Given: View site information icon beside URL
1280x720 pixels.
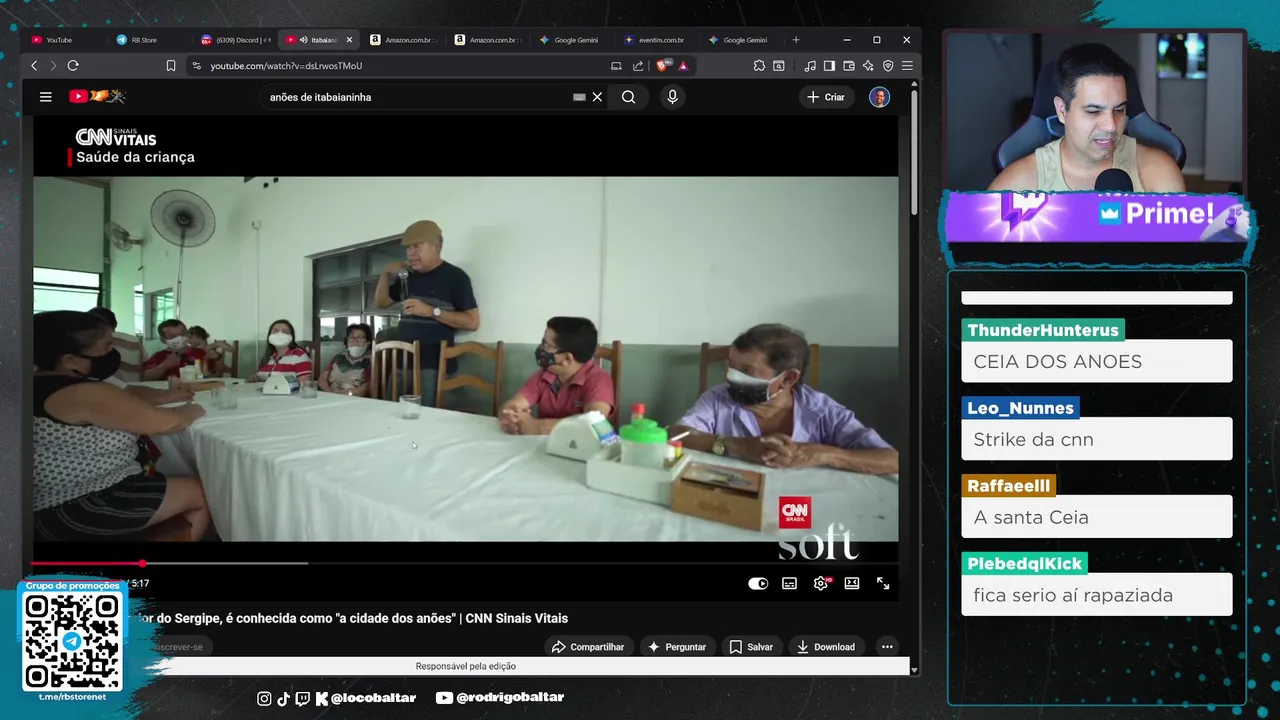Looking at the screenshot, I should pyautogui.click(x=196, y=66).
